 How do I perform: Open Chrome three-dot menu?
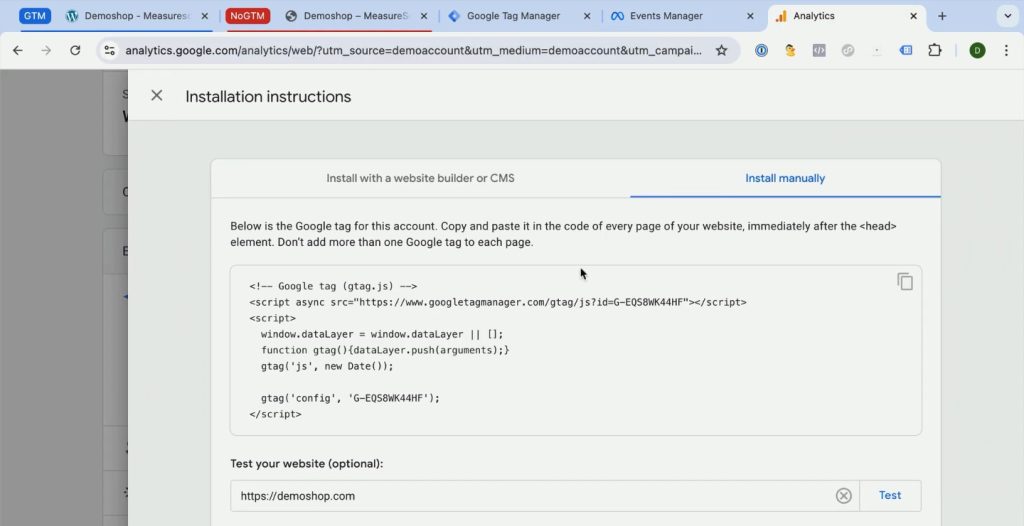[1006, 50]
